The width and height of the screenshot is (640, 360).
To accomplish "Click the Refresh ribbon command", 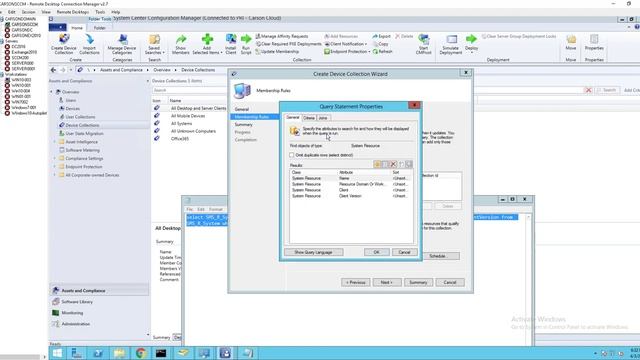I will click(382, 51).
